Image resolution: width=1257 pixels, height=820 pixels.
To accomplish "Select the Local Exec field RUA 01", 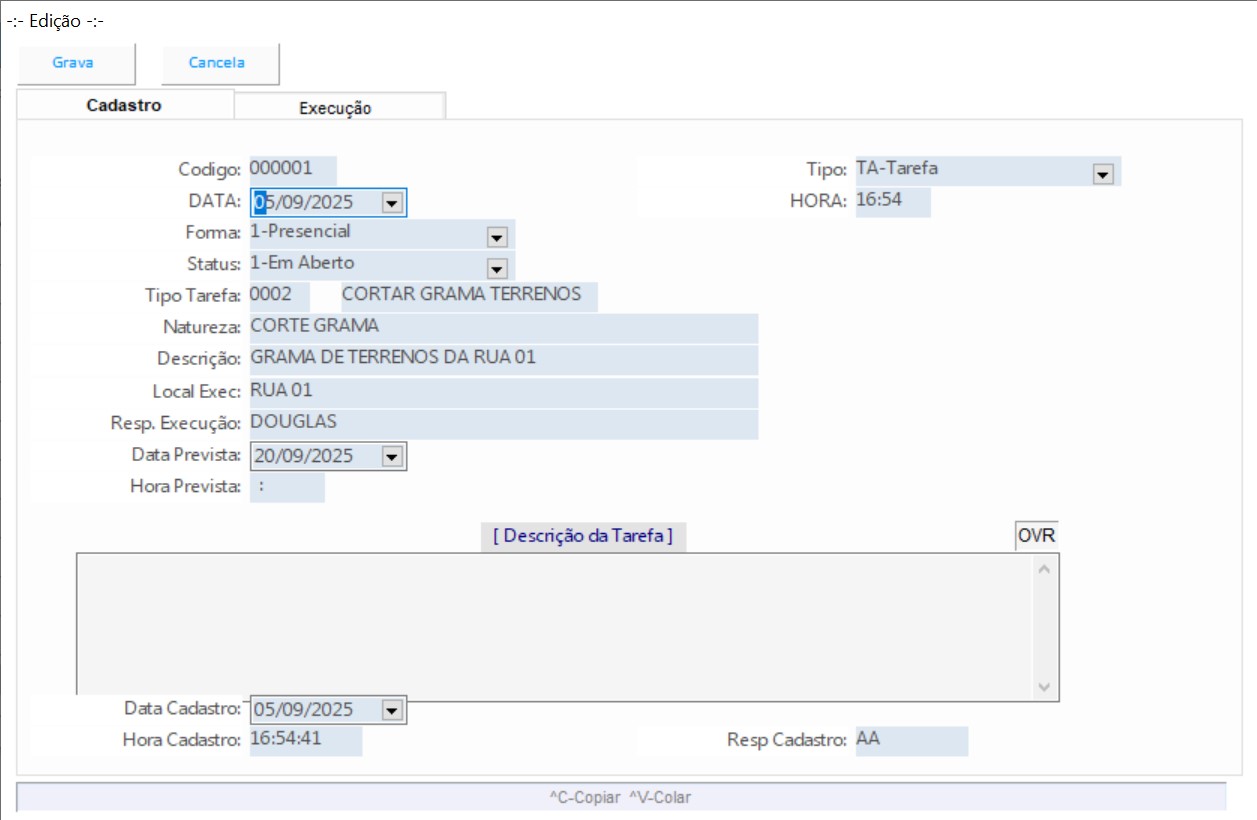I will [x=502, y=391].
